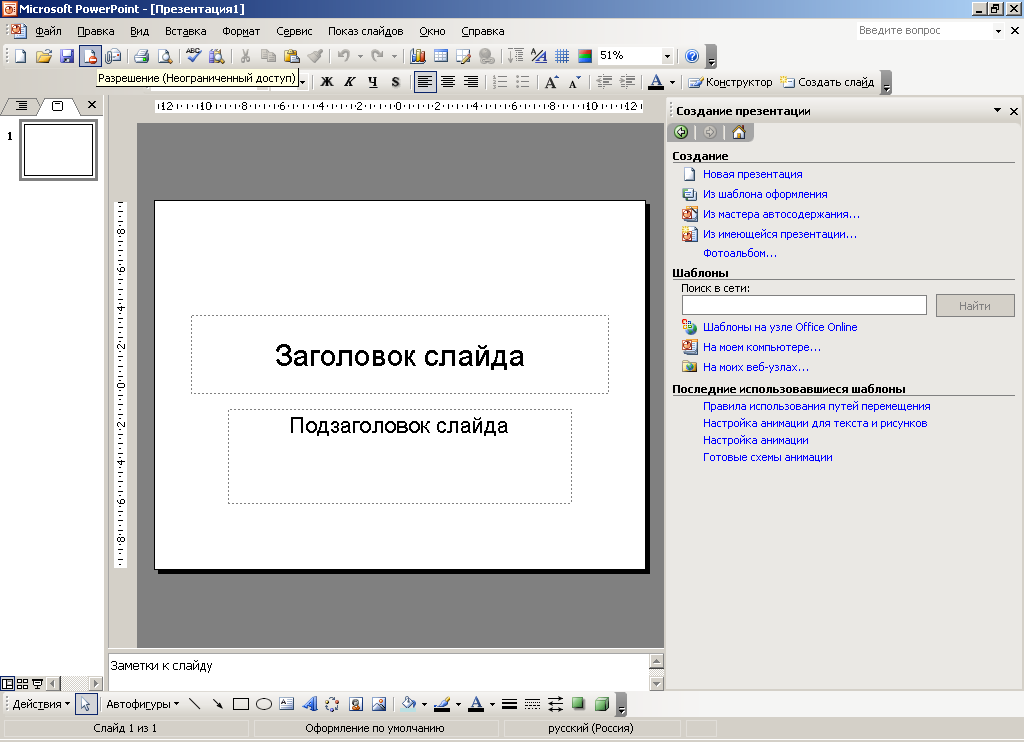Open the Показ слайдов menu
Image resolution: width=1024 pixels, height=742 pixels.
(365, 31)
